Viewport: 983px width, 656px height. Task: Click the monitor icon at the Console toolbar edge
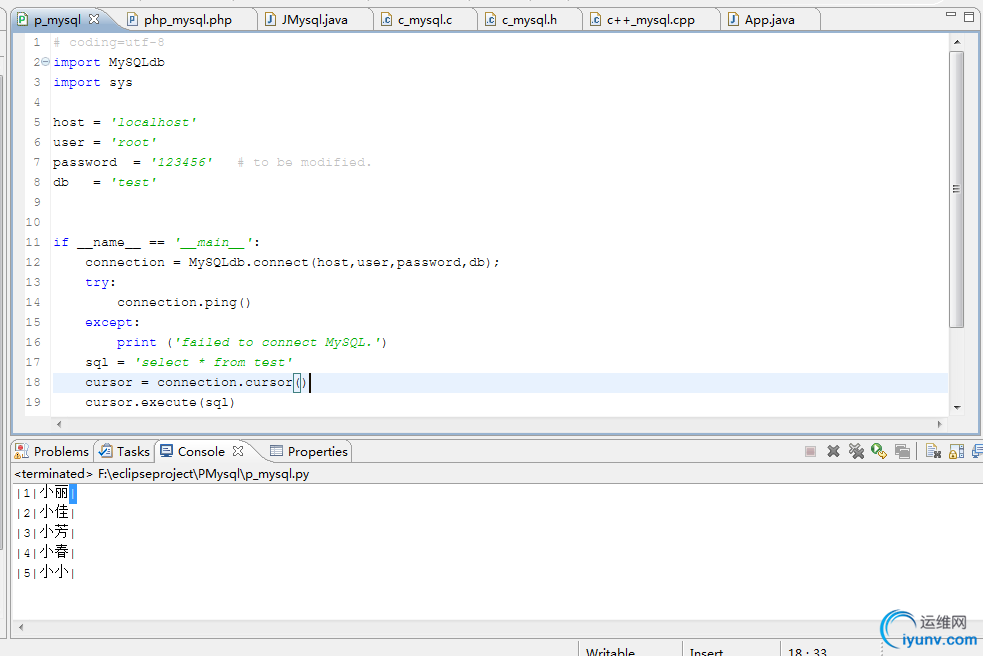pyautogui.click(x=977, y=452)
